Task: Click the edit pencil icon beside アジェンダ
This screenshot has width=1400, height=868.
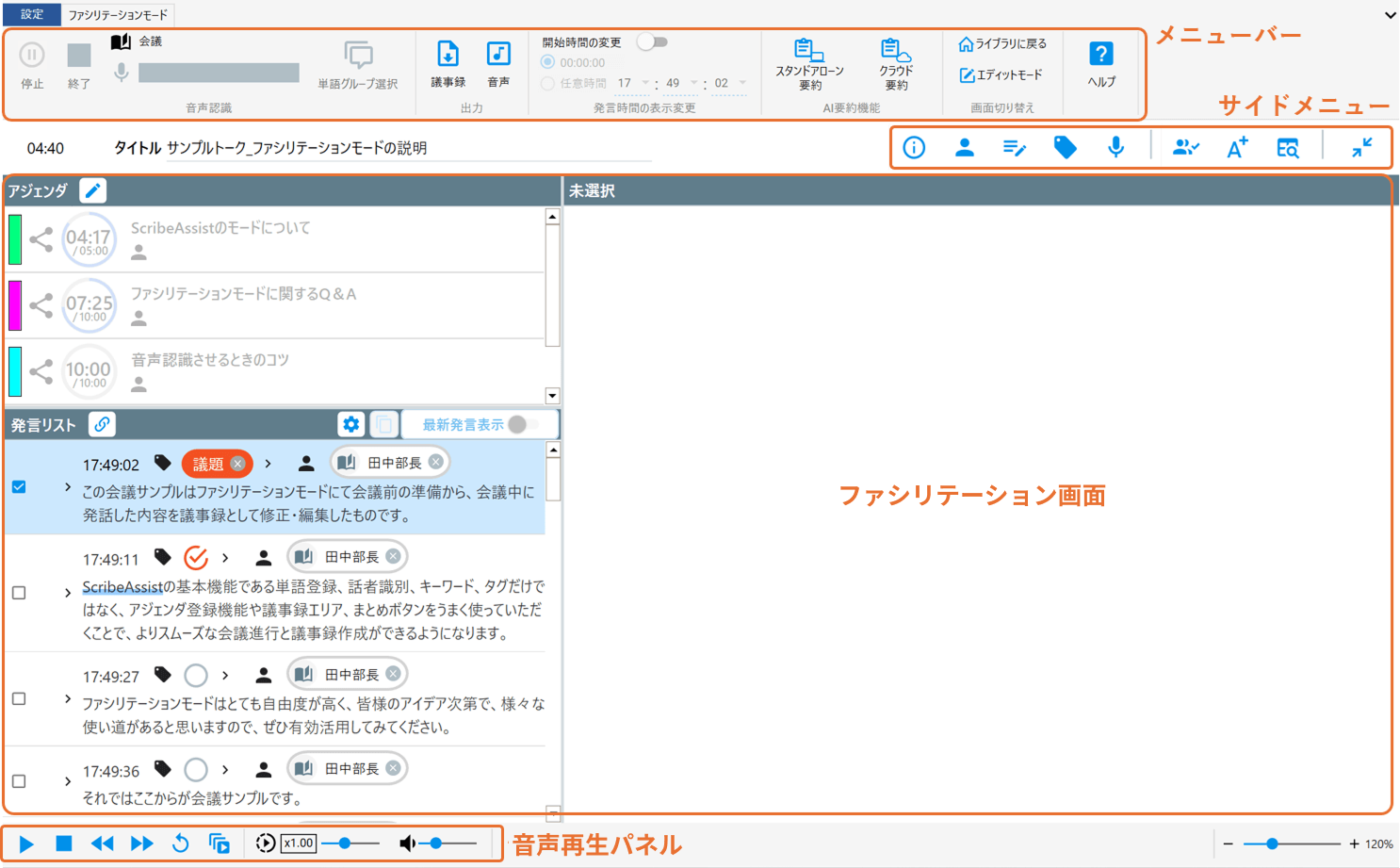Action: pos(92,190)
